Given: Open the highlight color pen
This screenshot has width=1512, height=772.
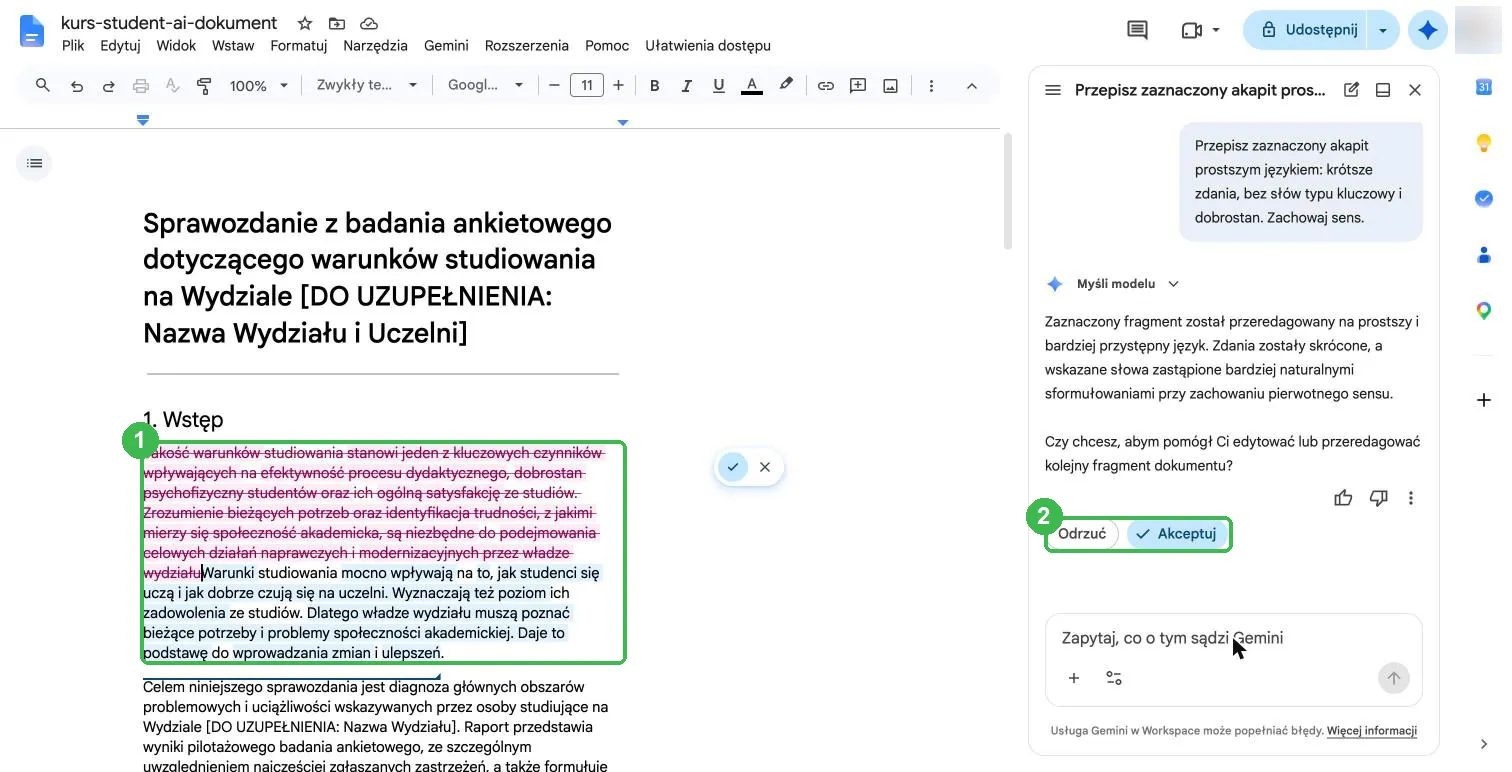Looking at the screenshot, I should [786, 86].
